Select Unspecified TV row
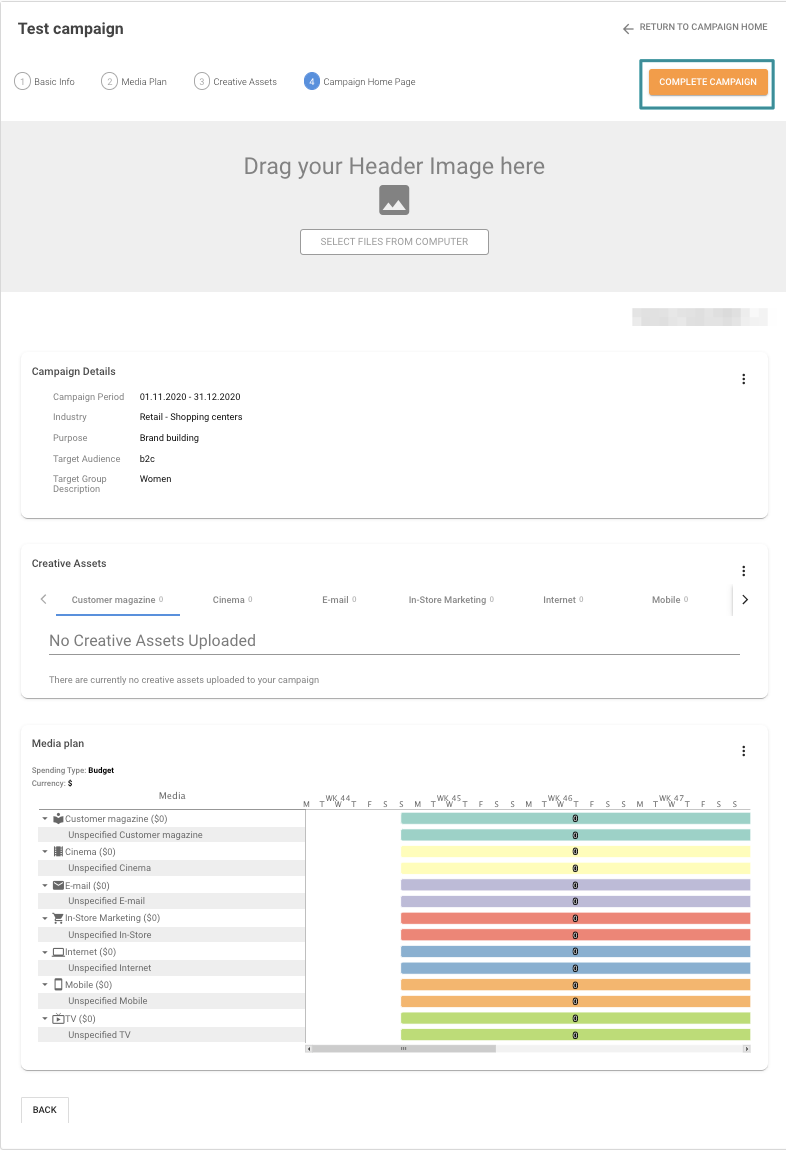The width and height of the screenshot is (786, 1150). (172, 1035)
